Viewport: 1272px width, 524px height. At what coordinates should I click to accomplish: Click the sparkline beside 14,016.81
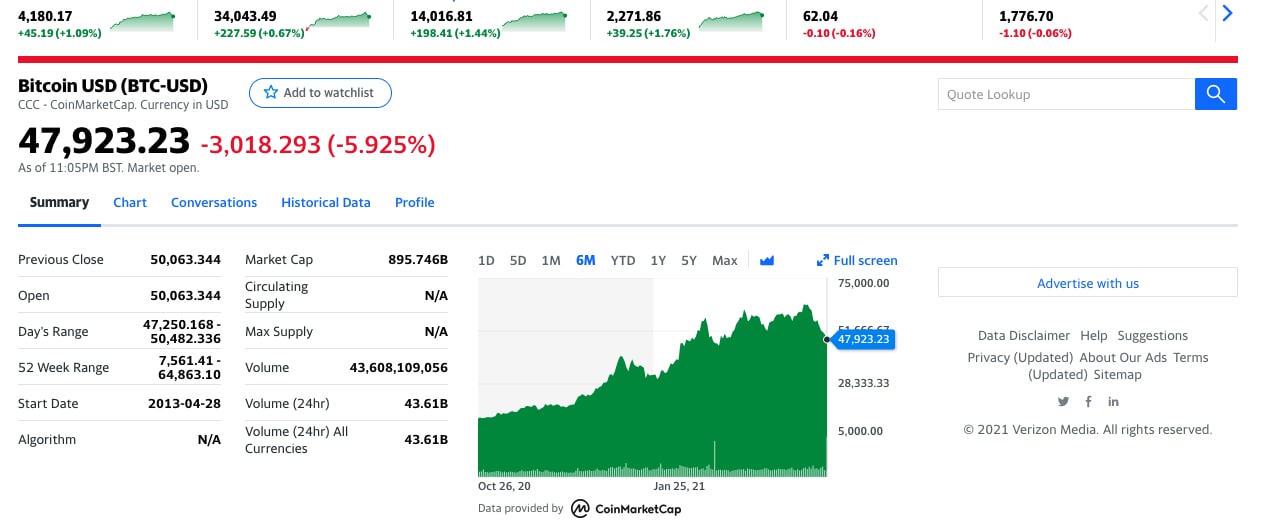click(533, 23)
